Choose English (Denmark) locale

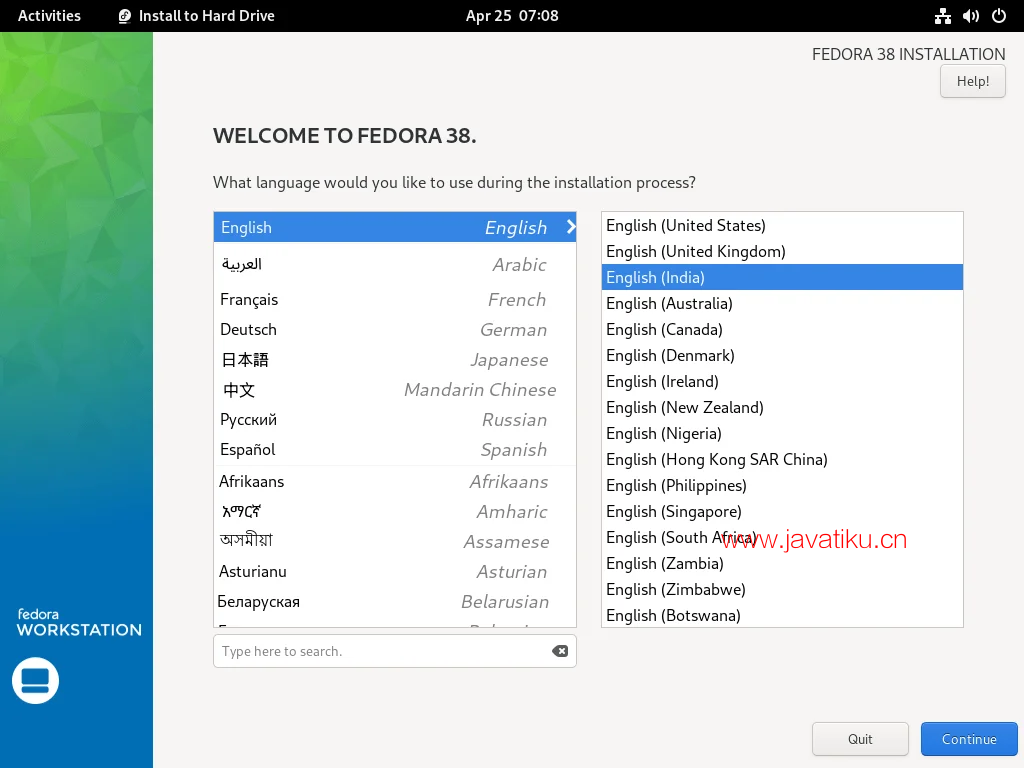(782, 356)
